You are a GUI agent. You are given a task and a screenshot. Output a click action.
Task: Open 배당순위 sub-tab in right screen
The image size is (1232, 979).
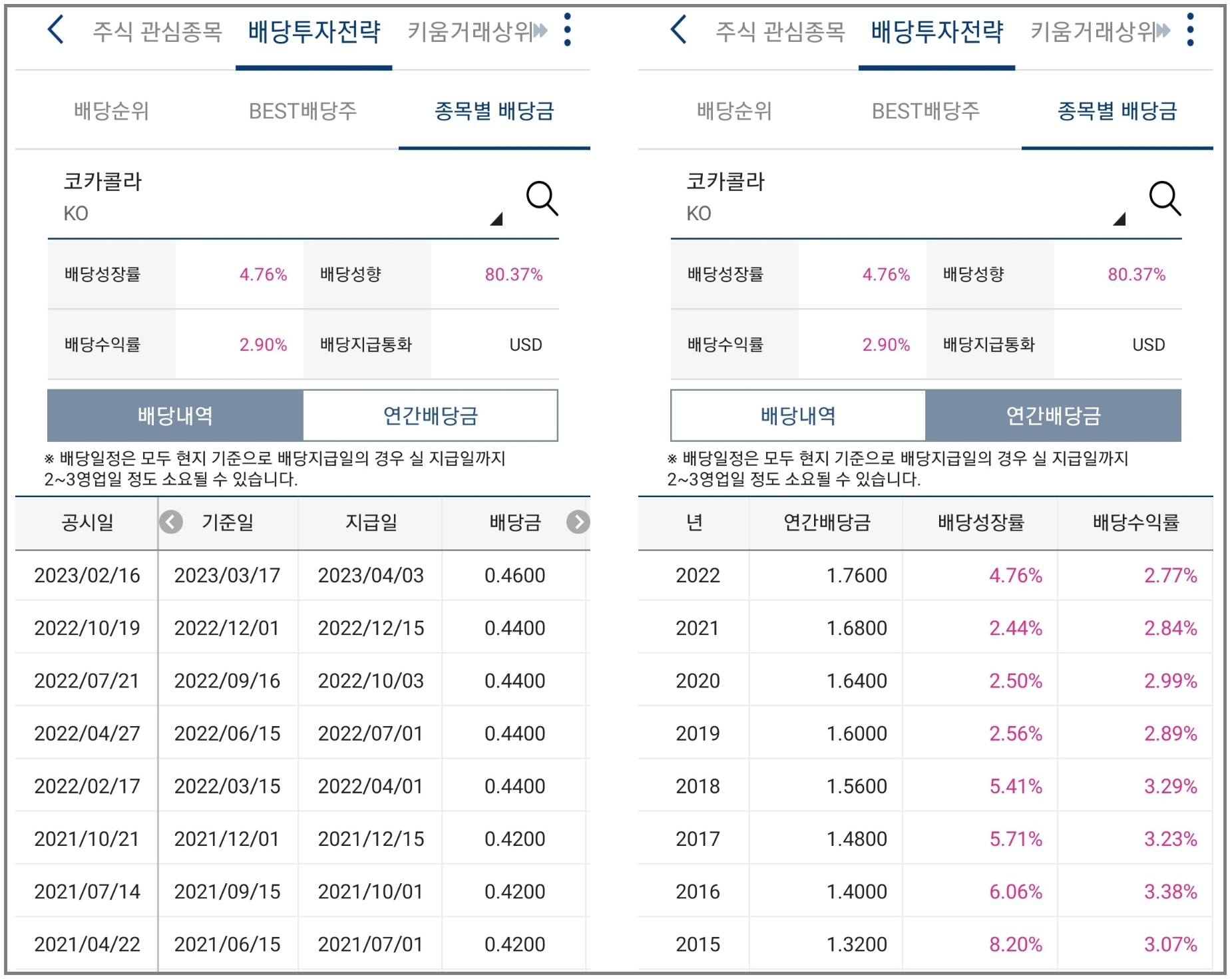734,110
